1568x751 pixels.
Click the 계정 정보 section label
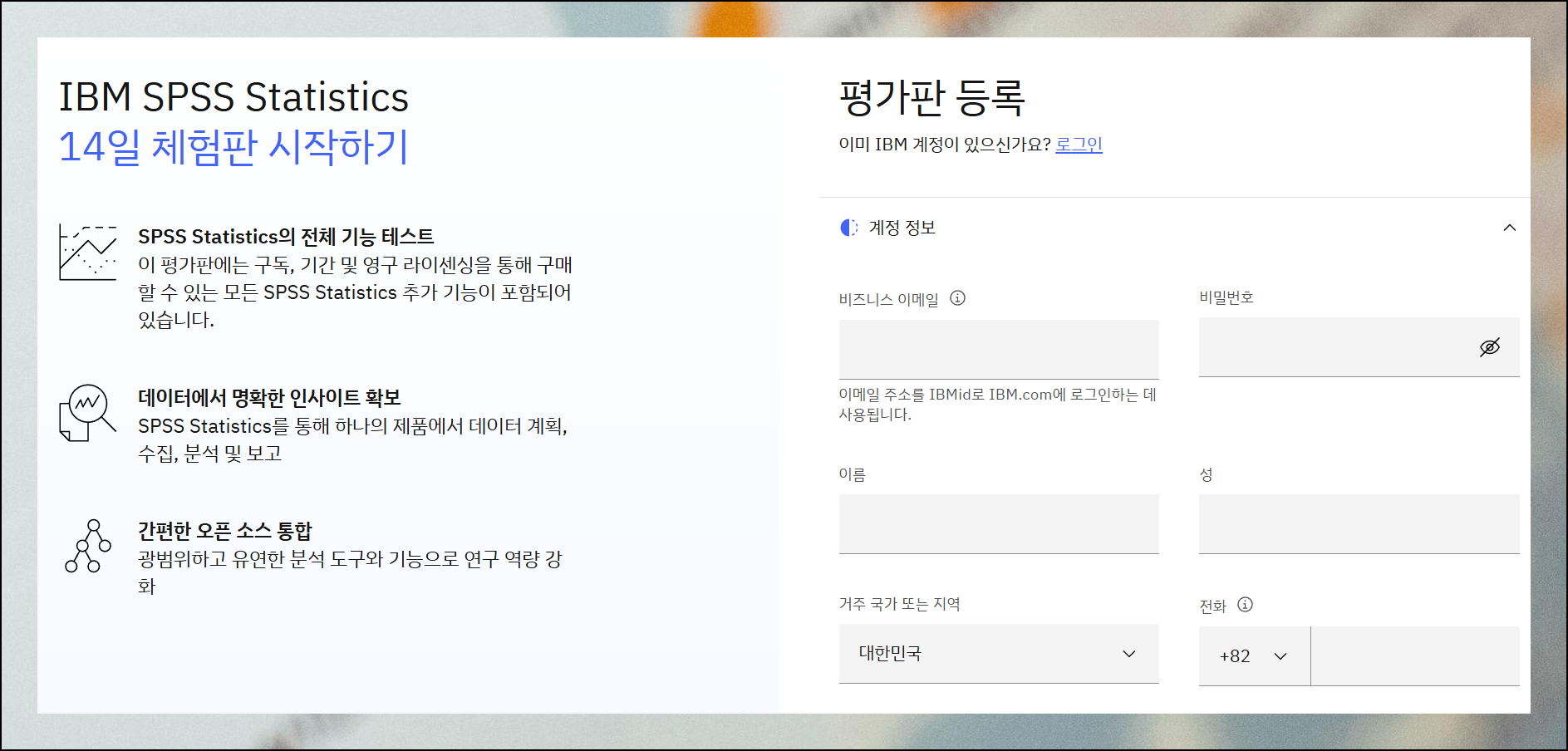coord(902,228)
